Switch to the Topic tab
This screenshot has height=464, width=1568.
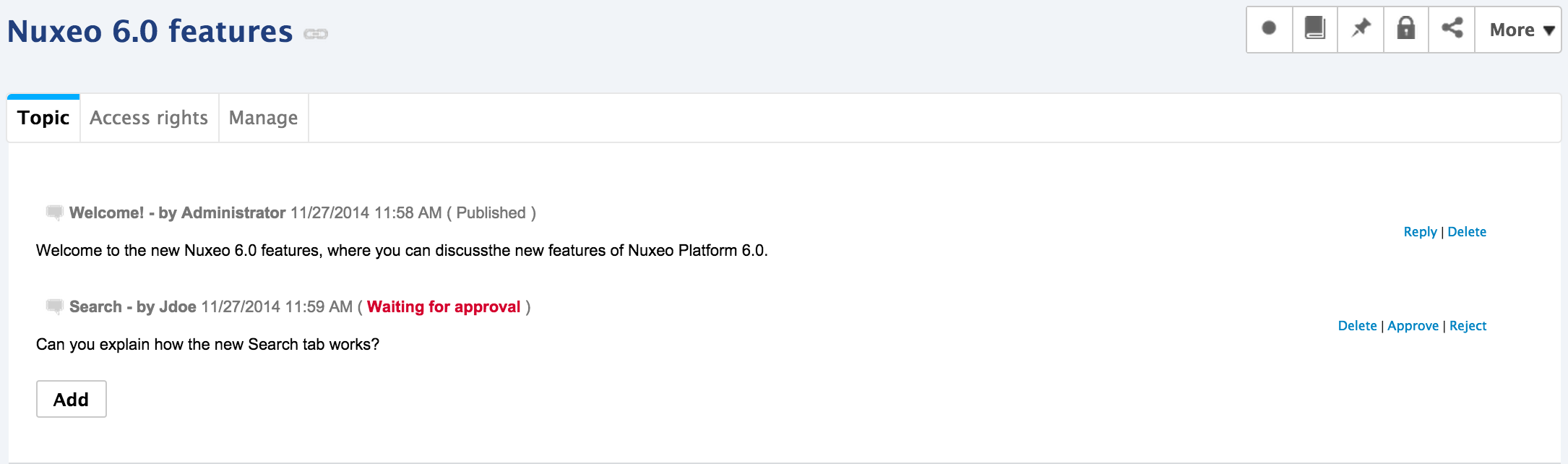click(x=43, y=118)
